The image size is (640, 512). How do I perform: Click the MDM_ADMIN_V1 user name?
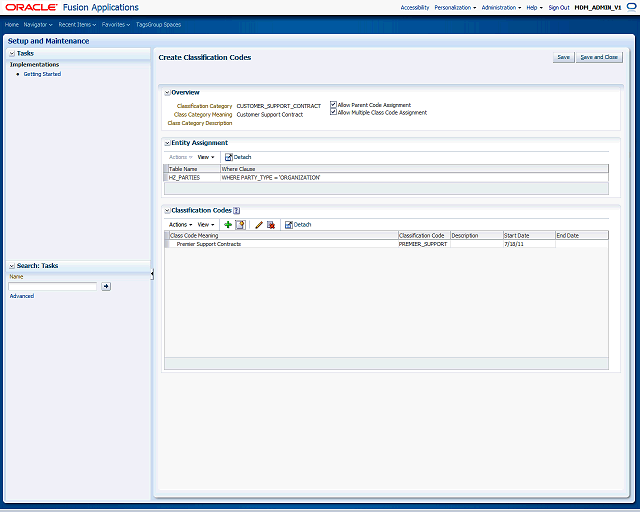coord(598,7)
